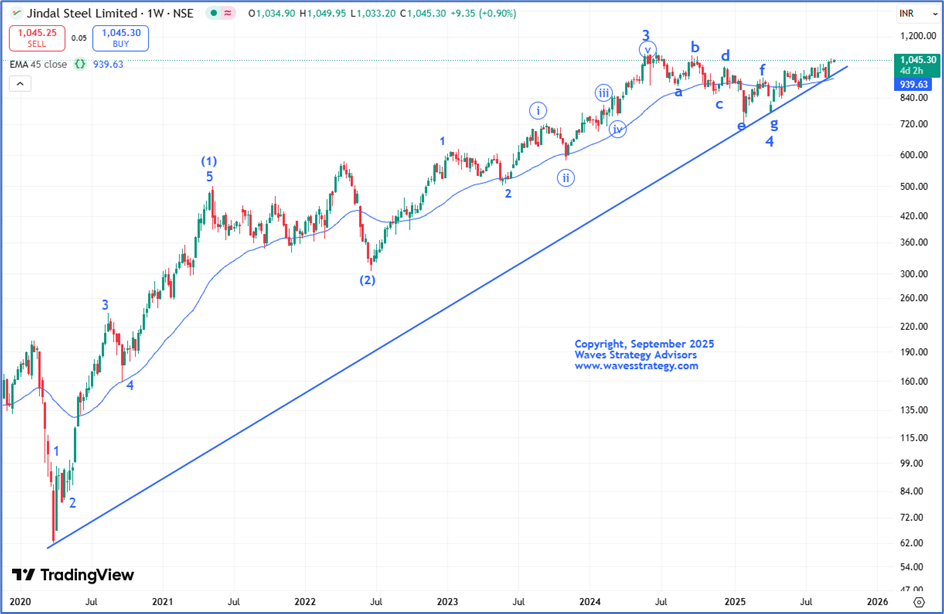Click the wave label d
This screenshot has width=944, height=614.
tap(725, 55)
